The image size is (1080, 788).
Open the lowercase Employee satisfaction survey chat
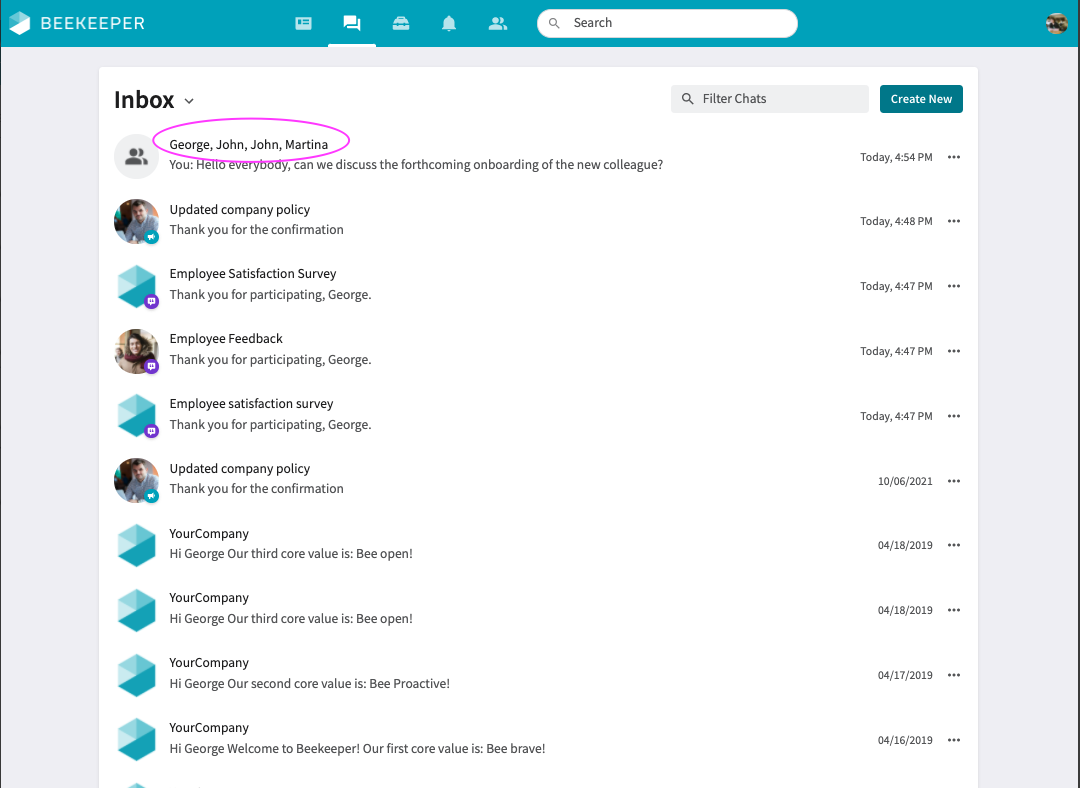(538, 415)
